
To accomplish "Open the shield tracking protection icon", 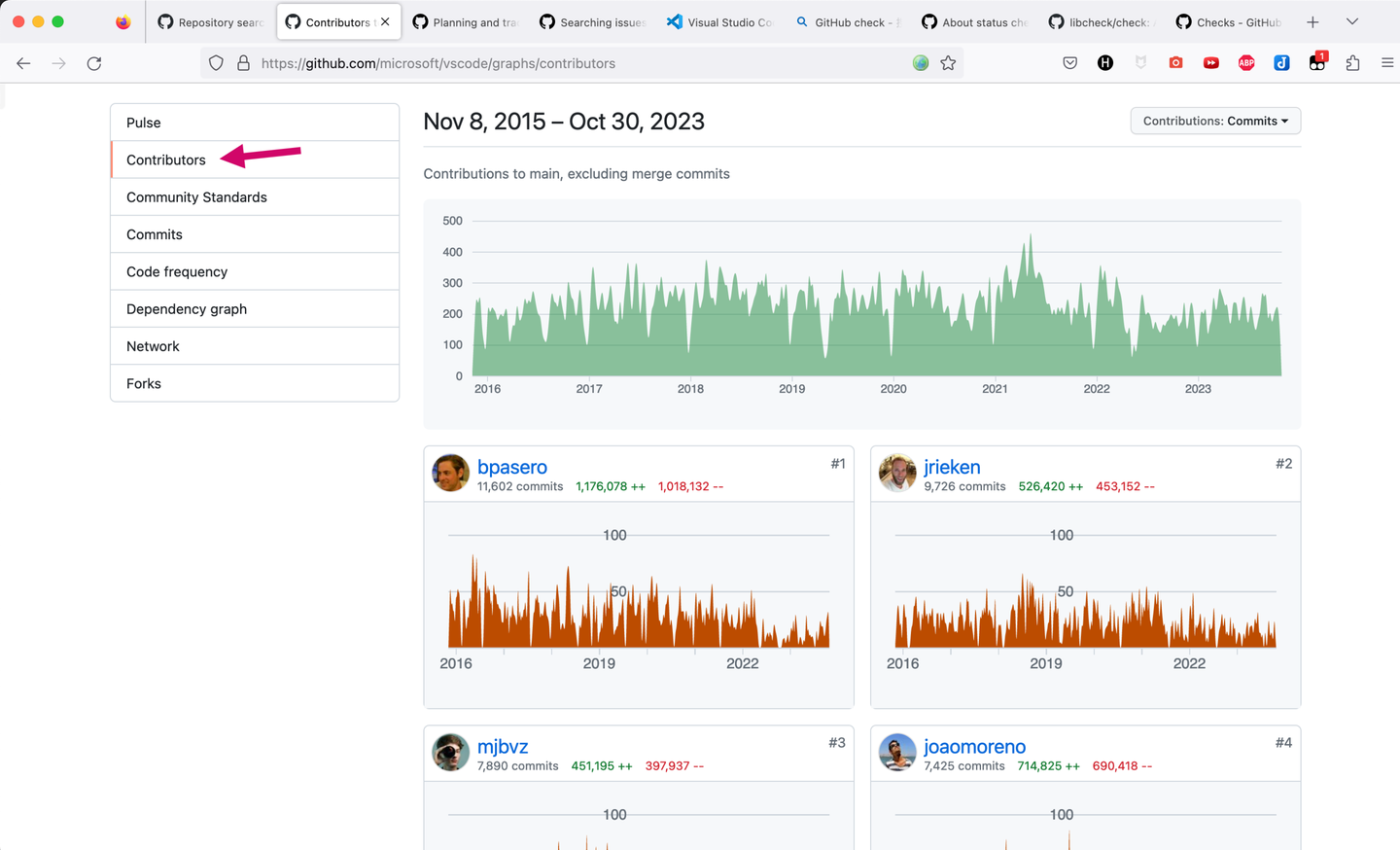I will 216,63.
